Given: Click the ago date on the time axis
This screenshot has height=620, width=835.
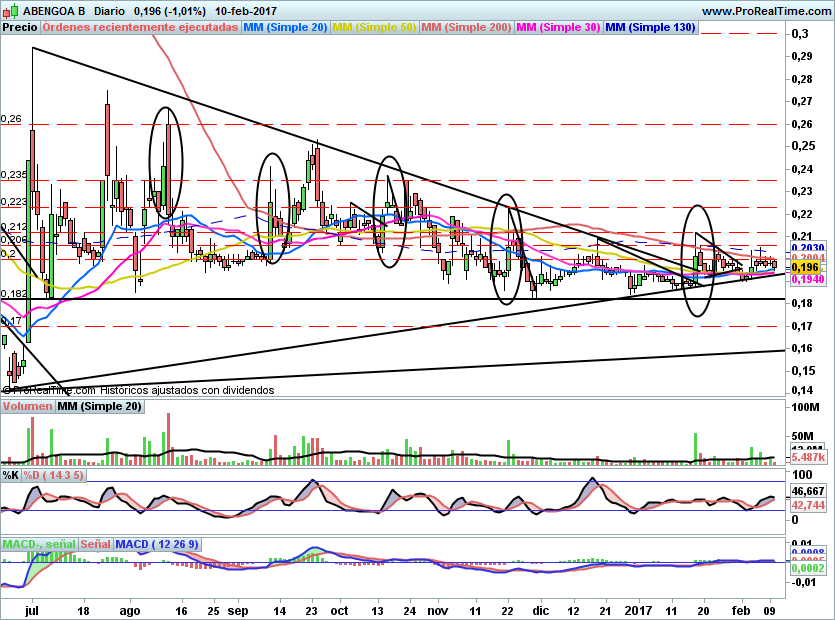Looking at the screenshot, I should click(x=129, y=611).
